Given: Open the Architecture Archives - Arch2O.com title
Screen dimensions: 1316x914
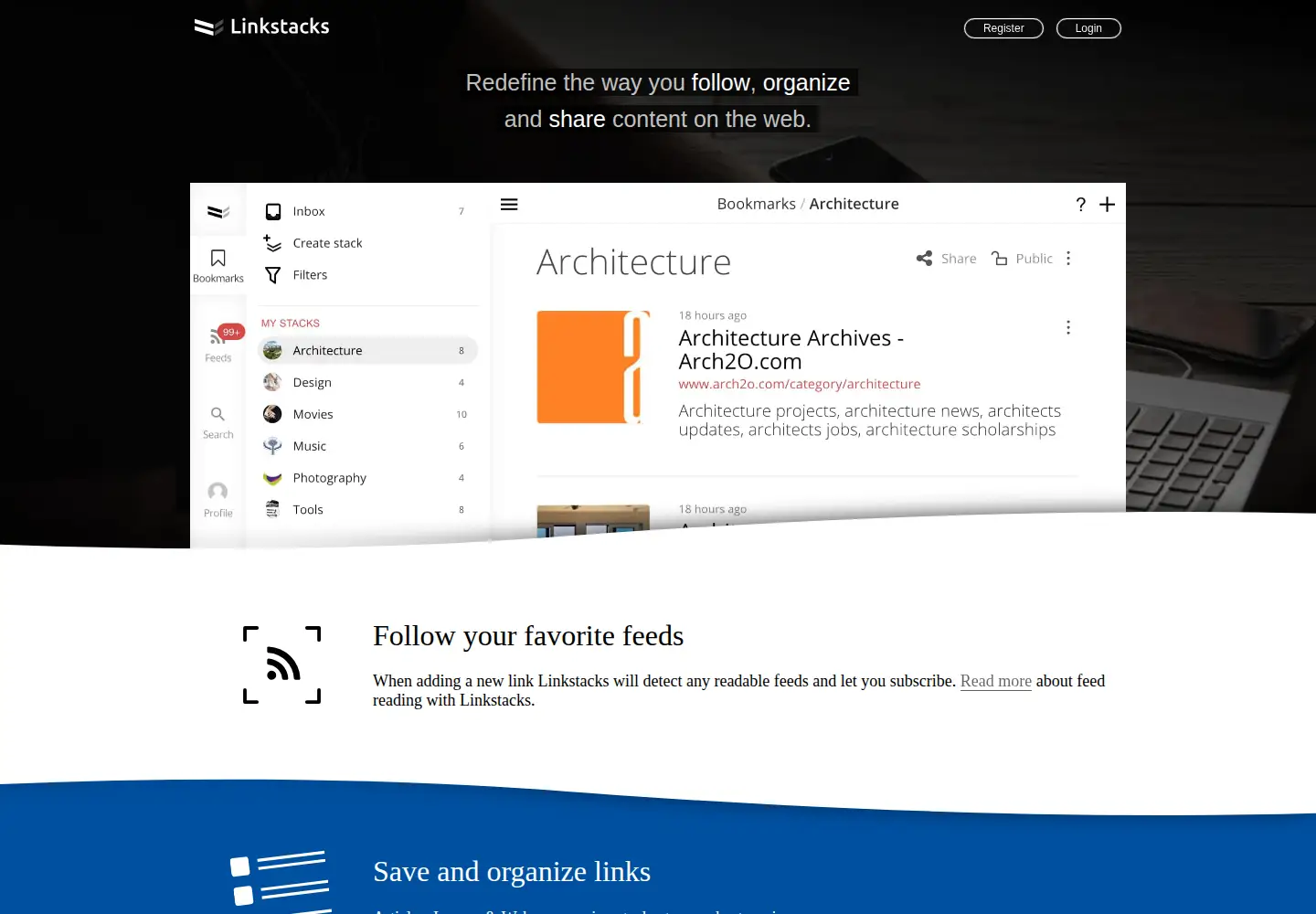Looking at the screenshot, I should coord(791,349).
